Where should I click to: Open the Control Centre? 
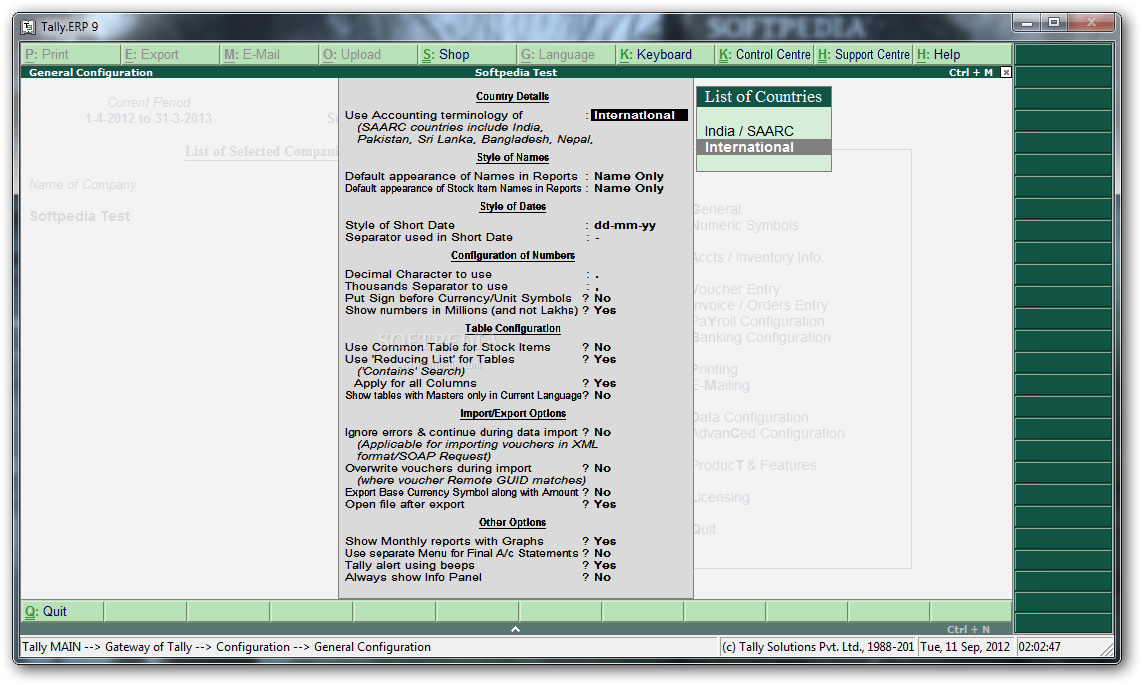pos(765,55)
